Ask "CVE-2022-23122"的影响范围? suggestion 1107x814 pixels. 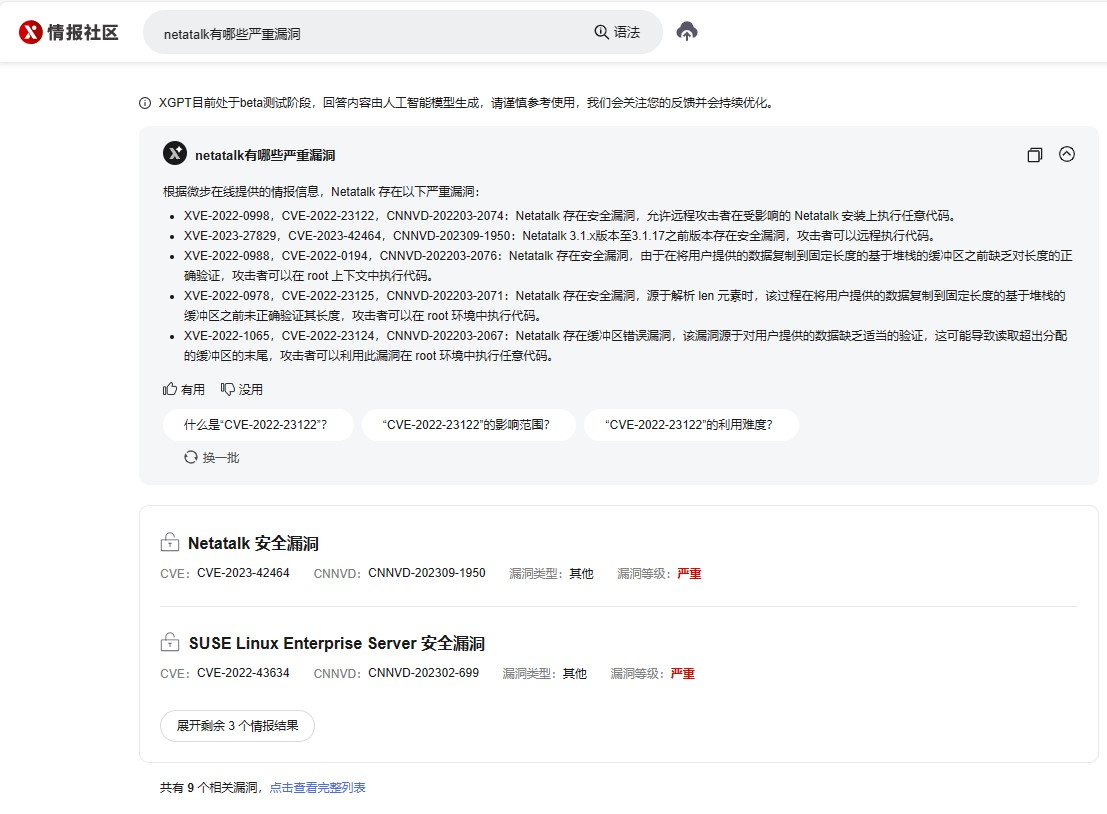[x=469, y=425]
